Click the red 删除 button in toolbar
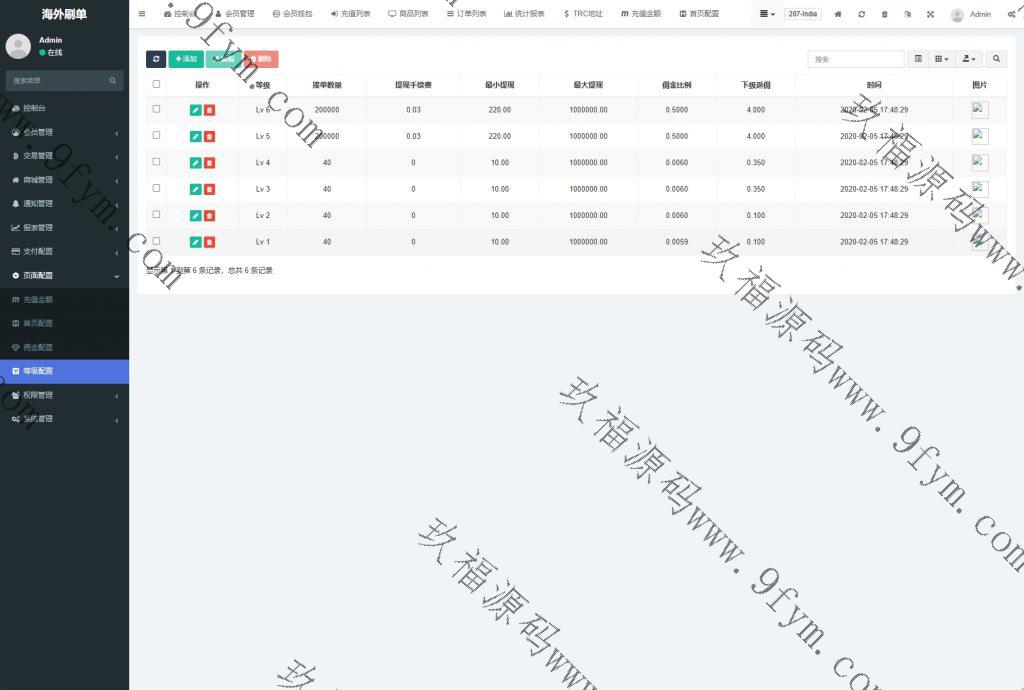 click(261, 59)
